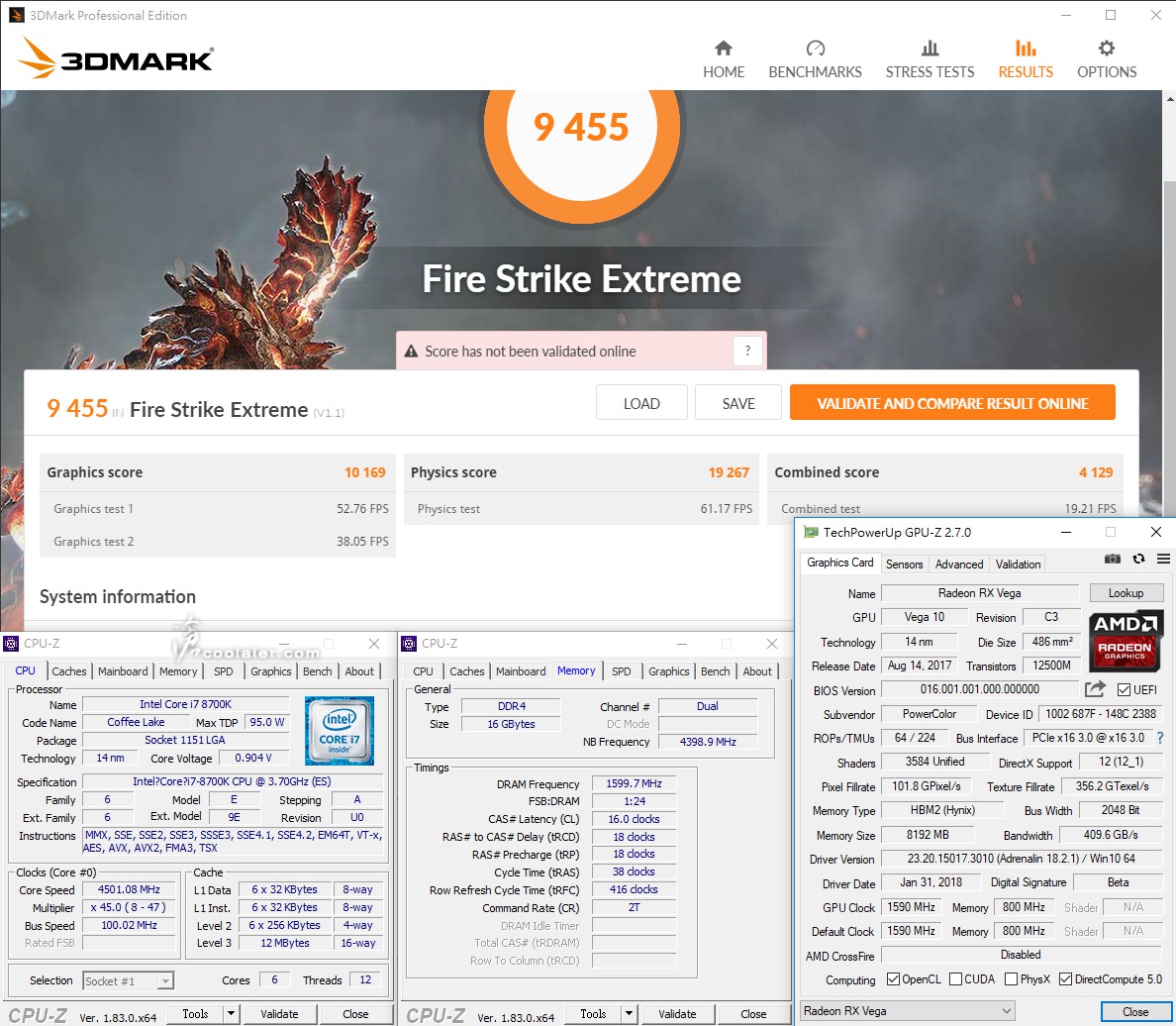Click the Graphics test 1 row
Image resolution: width=1176 pixels, height=1026 pixels.
218,508
